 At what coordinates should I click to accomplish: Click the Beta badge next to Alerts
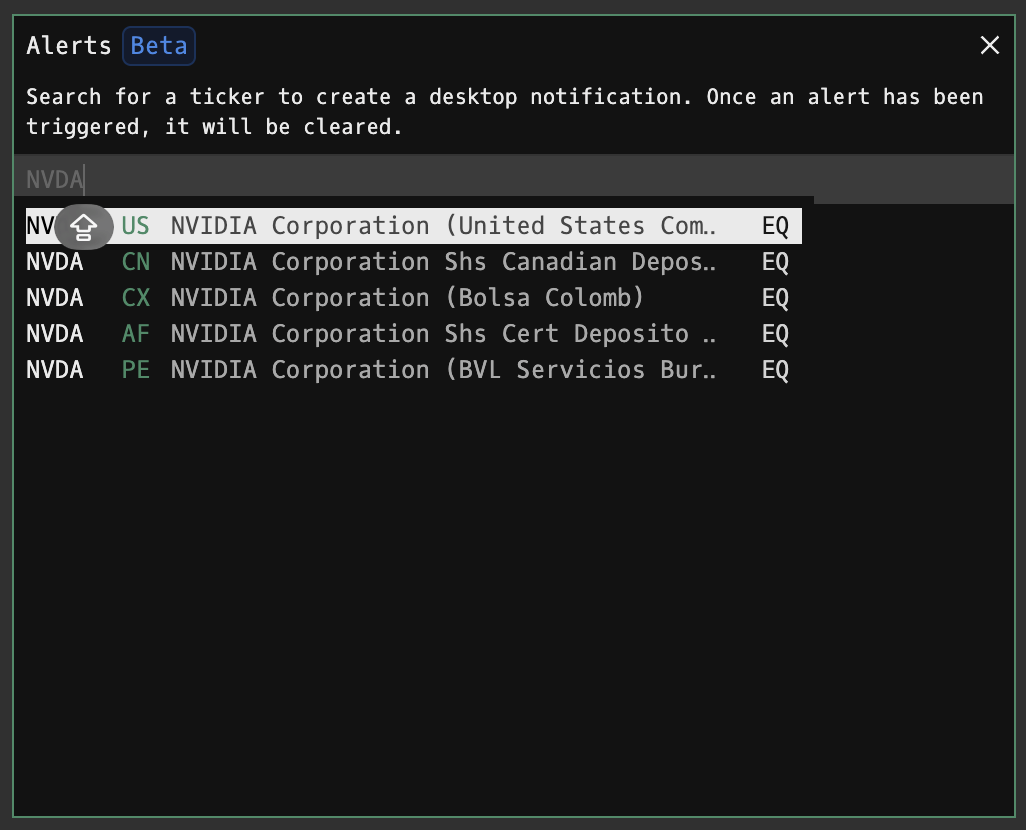click(159, 46)
